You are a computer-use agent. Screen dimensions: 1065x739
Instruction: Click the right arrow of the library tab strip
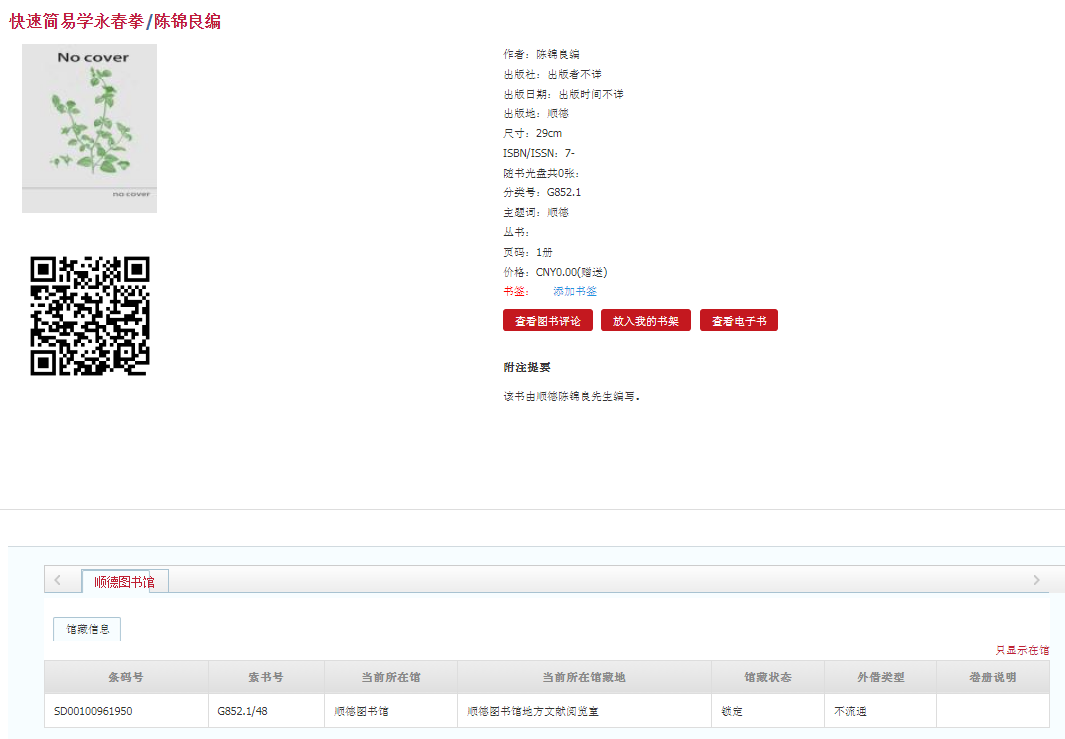(x=1036, y=580)
